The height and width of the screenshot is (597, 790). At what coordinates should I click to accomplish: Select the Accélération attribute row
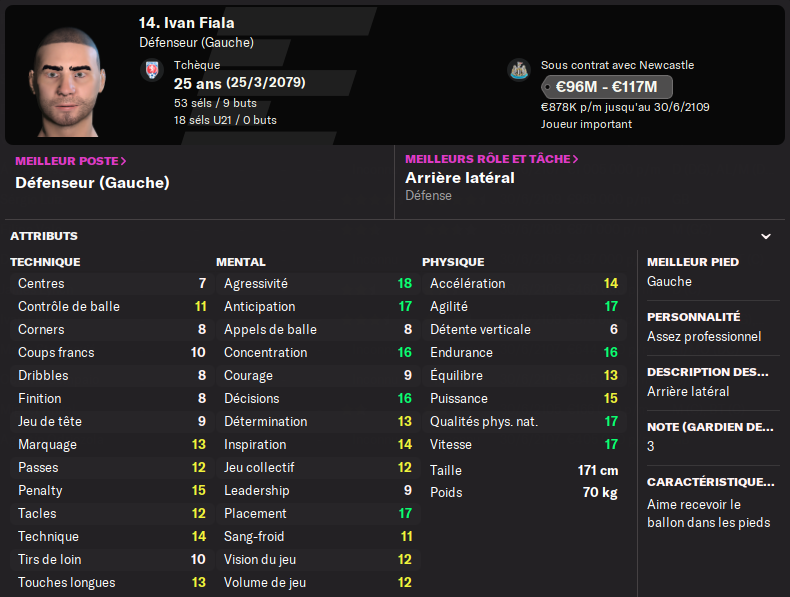[523, 284]
